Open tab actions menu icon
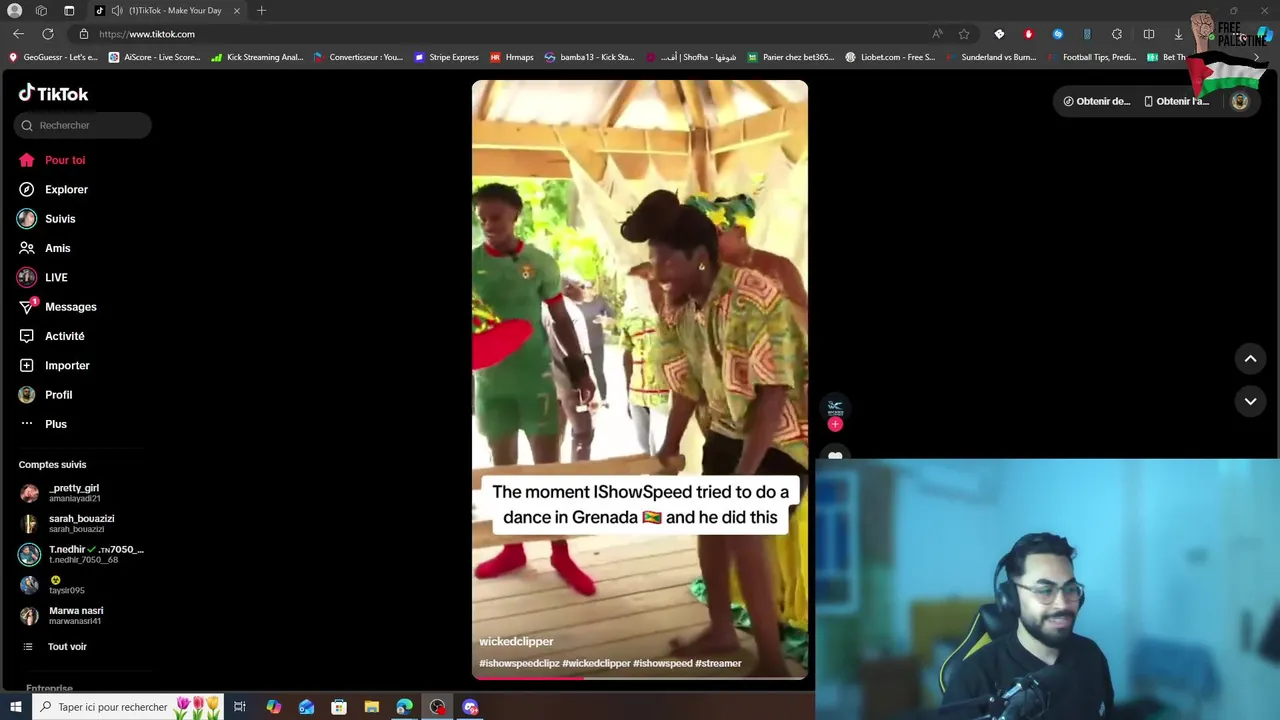This screenshot has width=1280, height=720. click(69, 10)
